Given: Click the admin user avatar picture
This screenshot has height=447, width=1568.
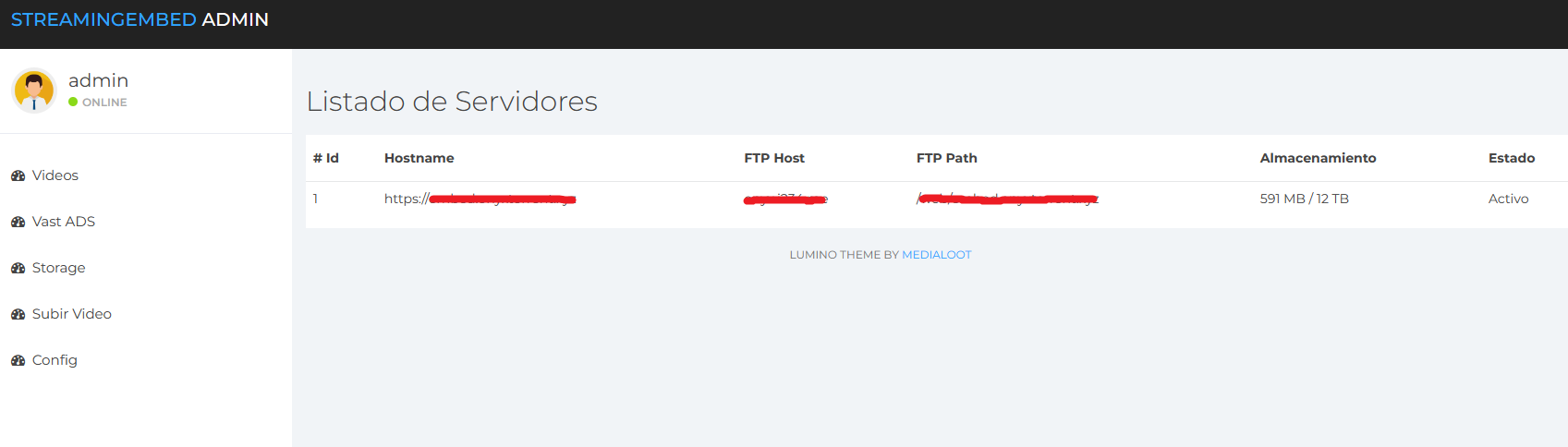Looking at the screenshot, I should point(34,91).
